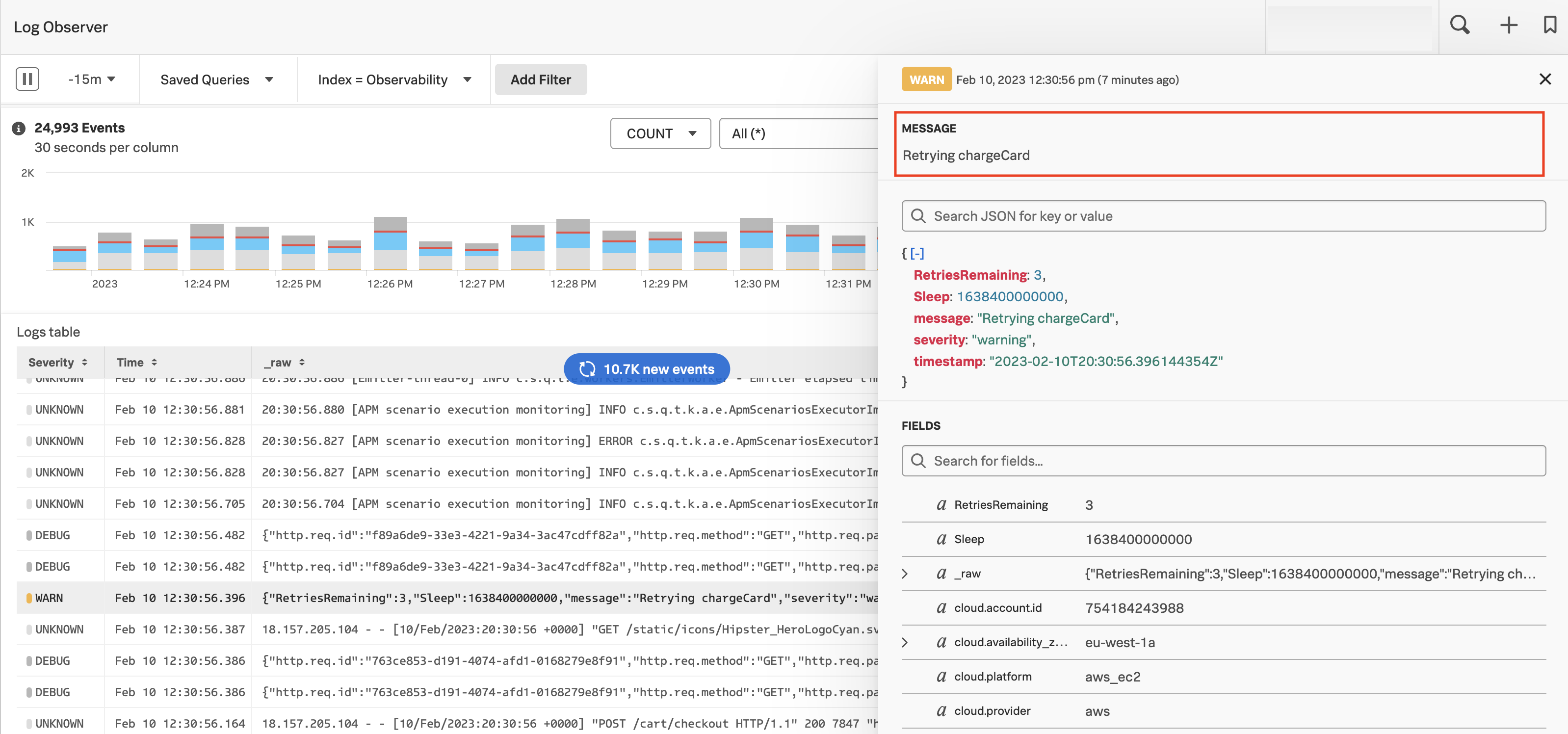Click the Log Observer title
This screenshot has height=734, width=1568.
[x=61, y=27]
